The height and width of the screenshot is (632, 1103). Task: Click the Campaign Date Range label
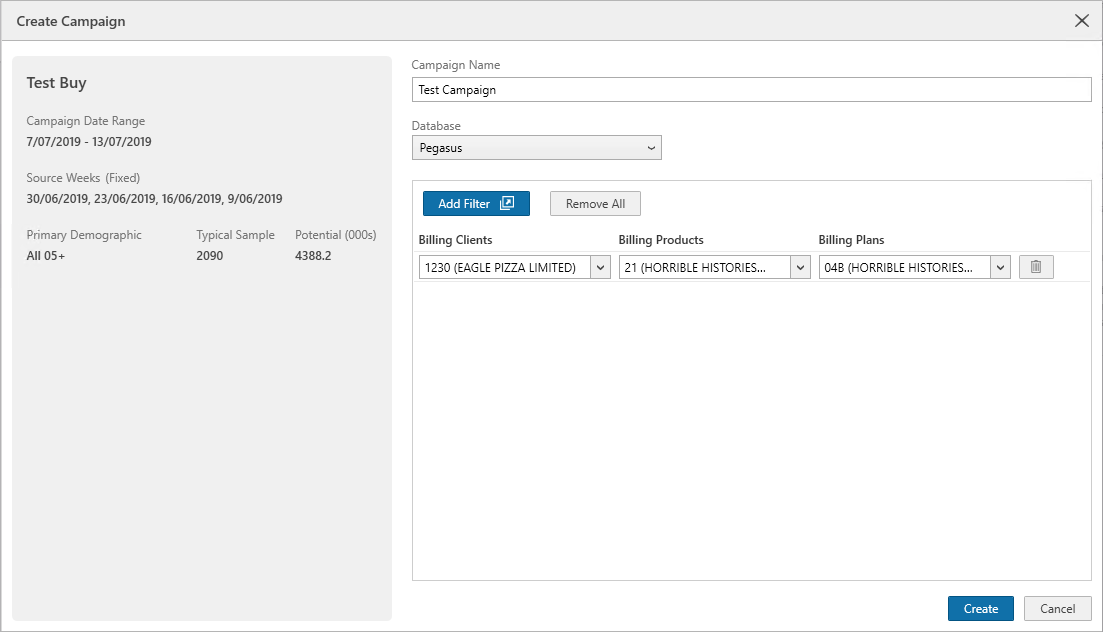[86, 121]
